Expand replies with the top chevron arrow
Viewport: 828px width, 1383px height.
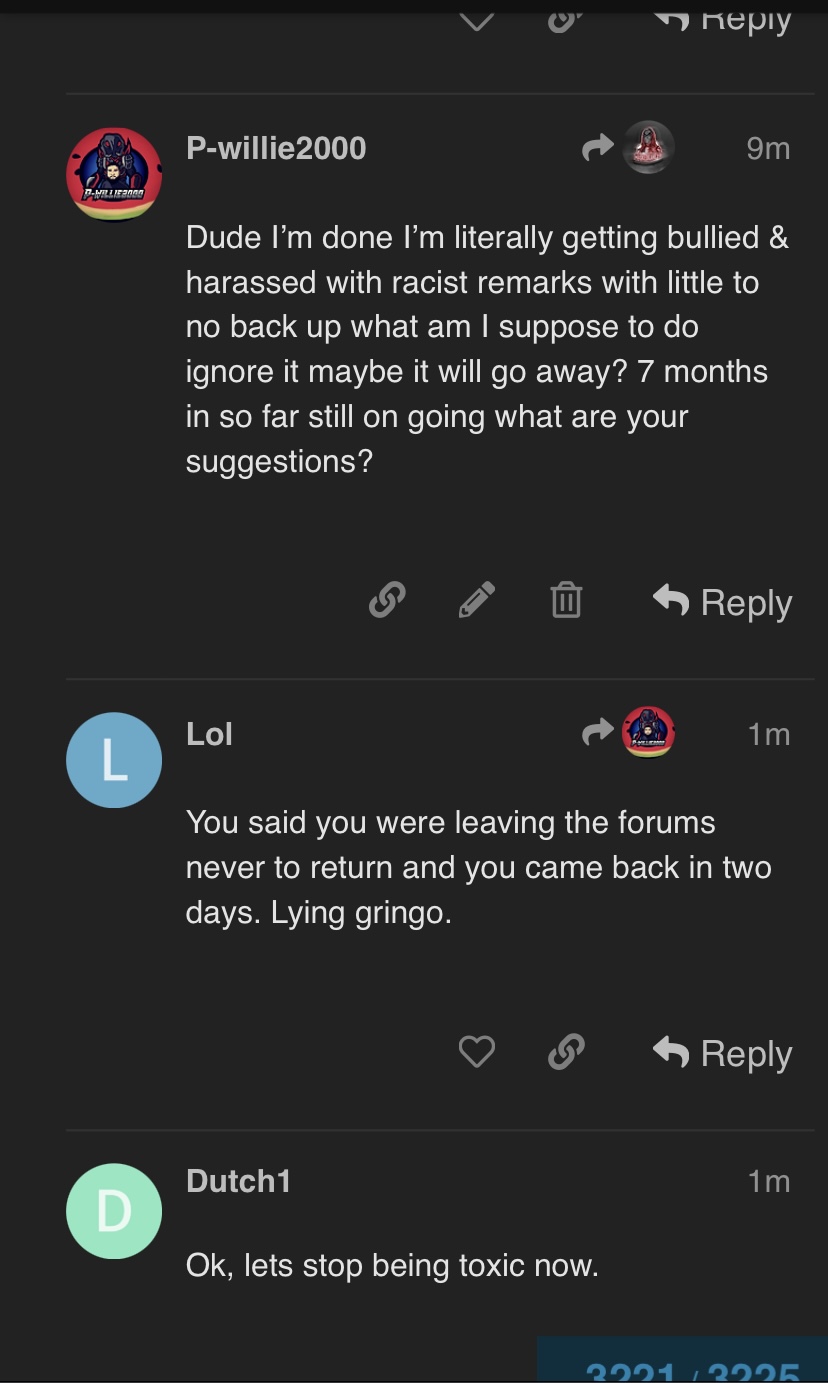coord(476,20)
